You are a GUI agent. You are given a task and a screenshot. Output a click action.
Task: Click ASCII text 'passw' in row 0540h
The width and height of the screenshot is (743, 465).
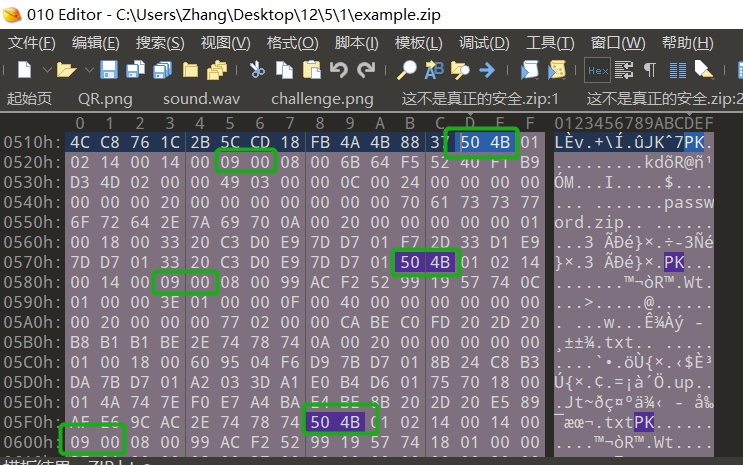click(x=689, y=202)
